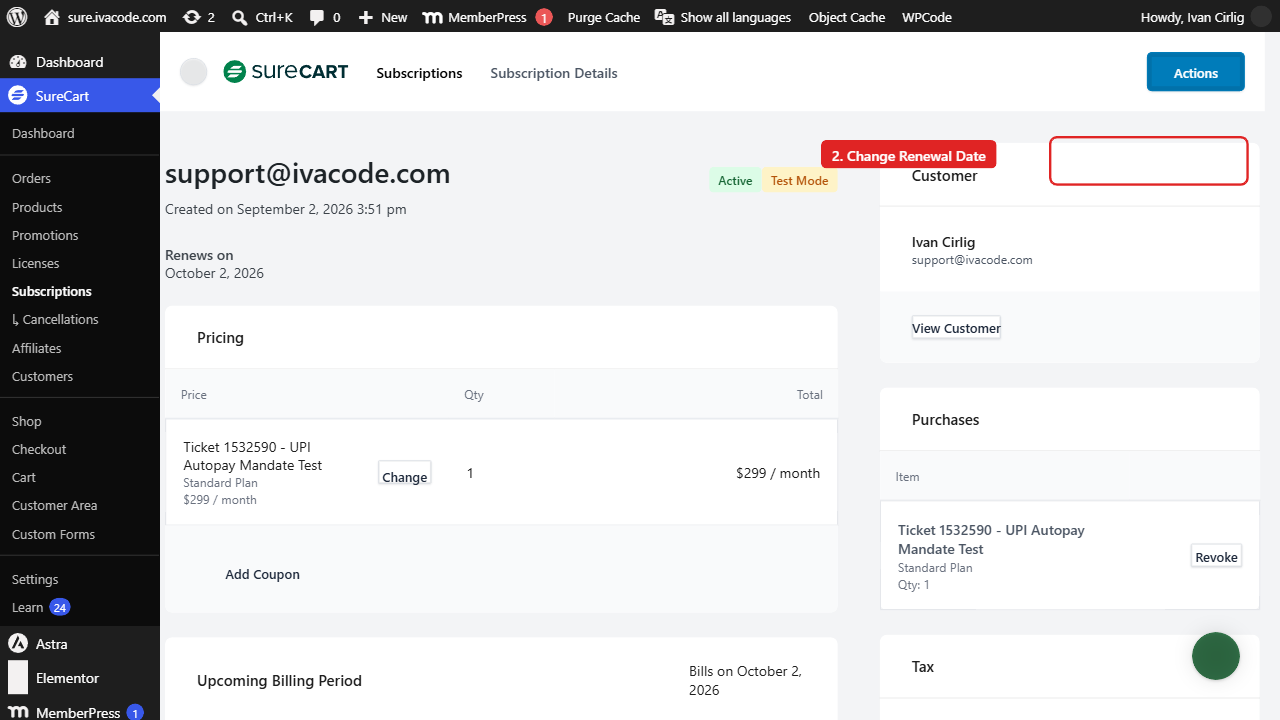Click Add Coupon
The image size is (1280, 720).
click(262, 574)
